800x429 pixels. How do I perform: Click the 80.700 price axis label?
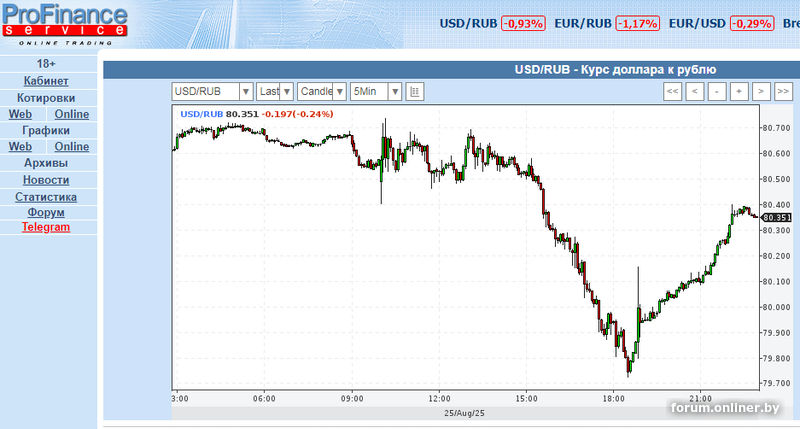coord(776,128)
